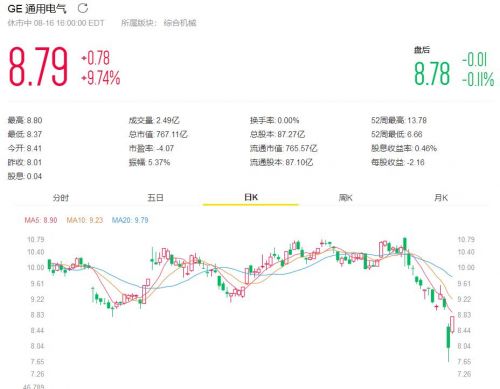Click the main price 8.79
Viewport: 500px width, 389px height.
pyautogui.click(x=38, y=67)
